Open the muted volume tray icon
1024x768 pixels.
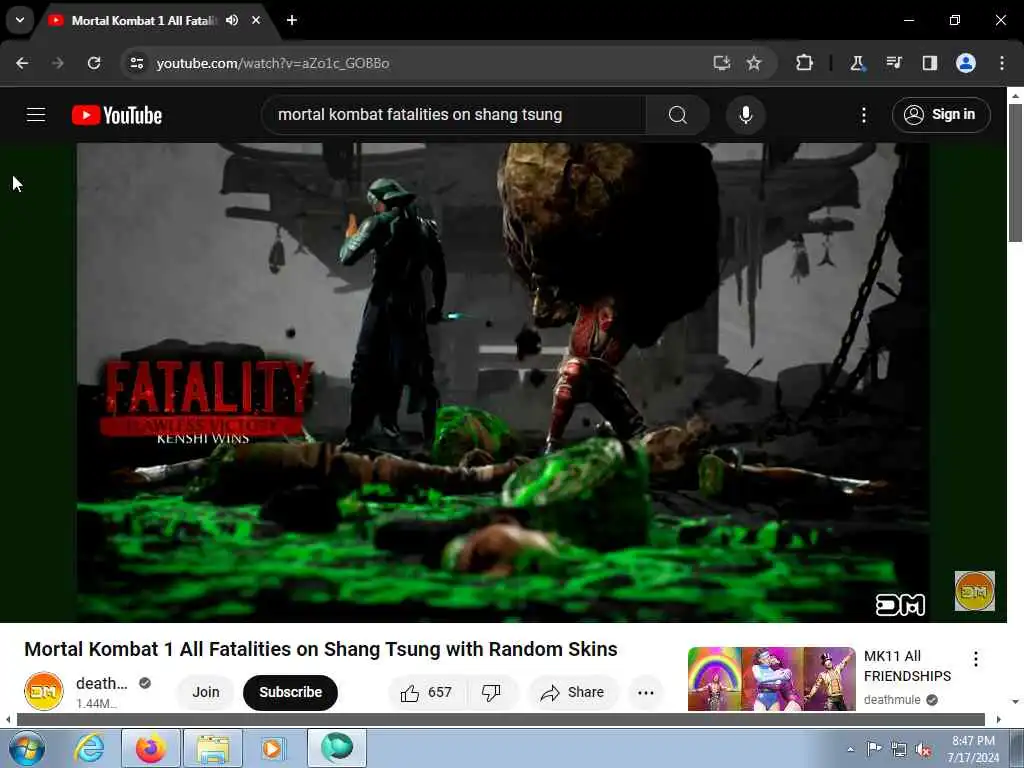tap(923, 750)
